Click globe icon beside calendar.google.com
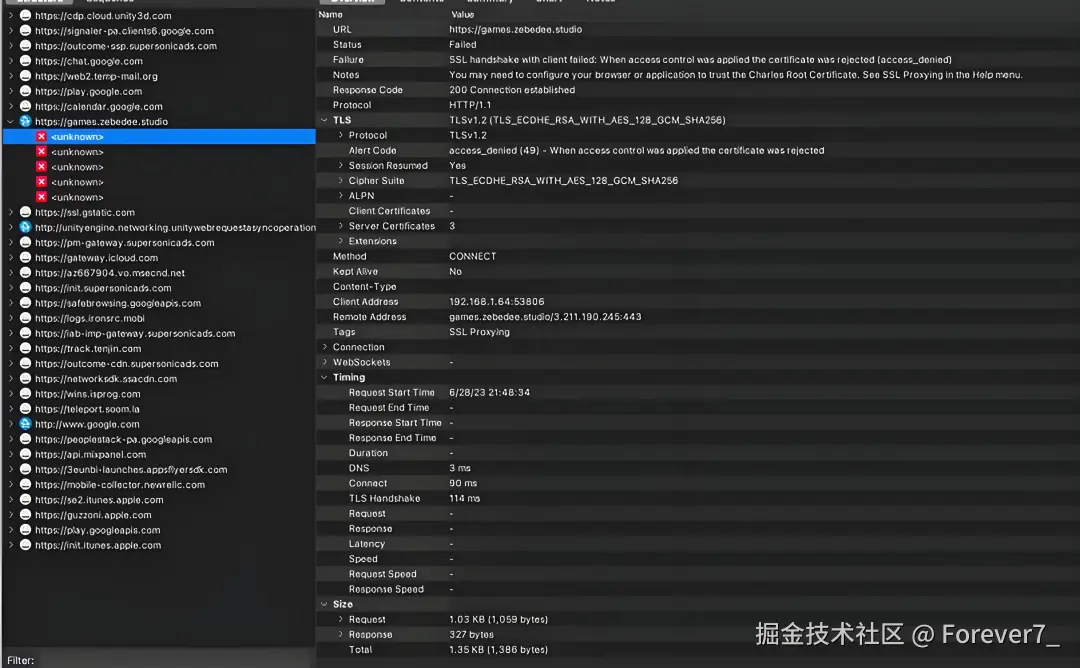Screen dimensions: 1080x668 [25, 106]
